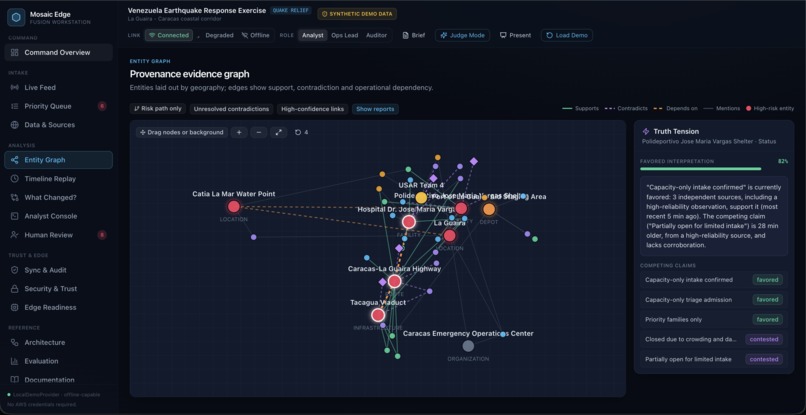
Task: Select the USAR Team 4 yellow node
Action: pos(421,197)
